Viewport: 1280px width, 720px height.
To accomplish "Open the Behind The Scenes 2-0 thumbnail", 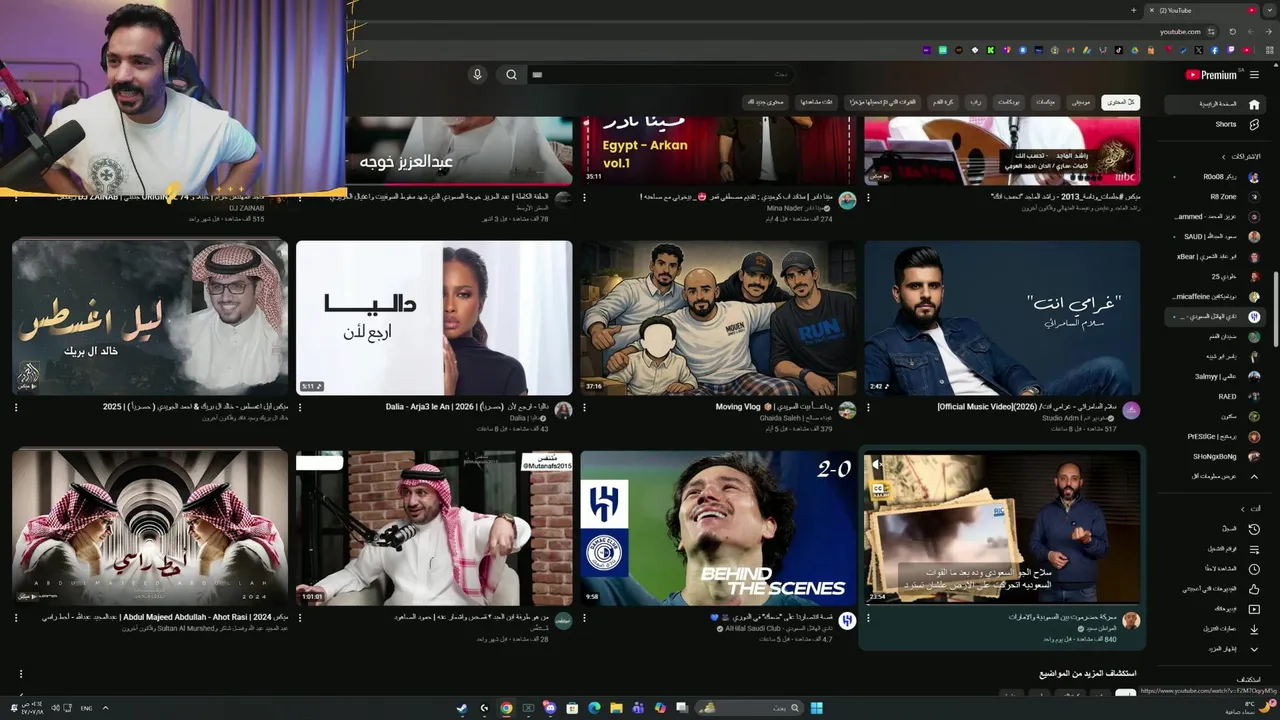I will [718, 528].
